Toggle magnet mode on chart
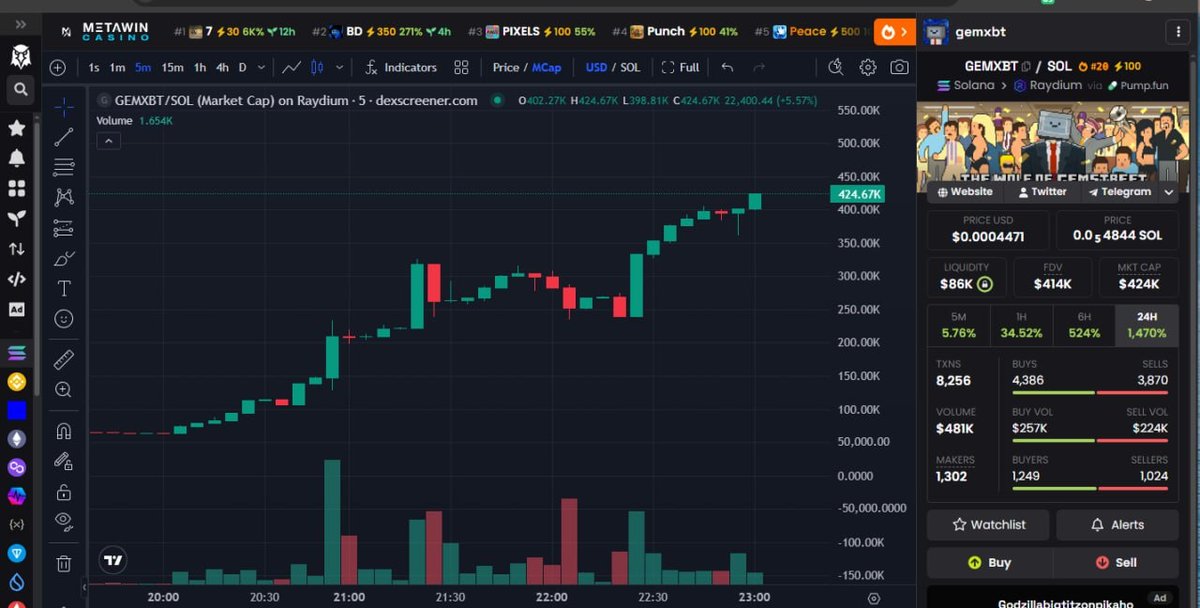Viewport: 1200px width, 608px height. tap(64, 431)
